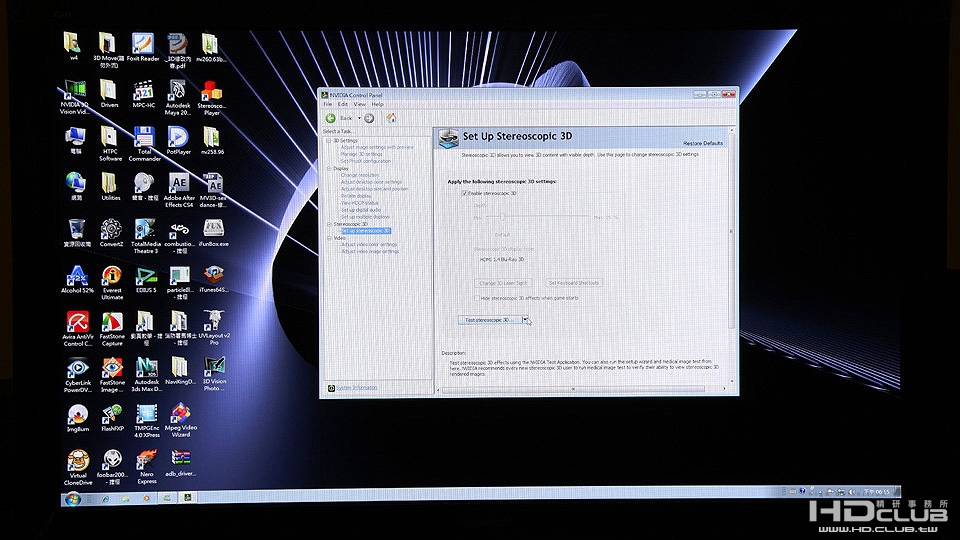Viewport: 960px width, 540px height.
Task: Select Change resolution task
Action: click(360, 175)
